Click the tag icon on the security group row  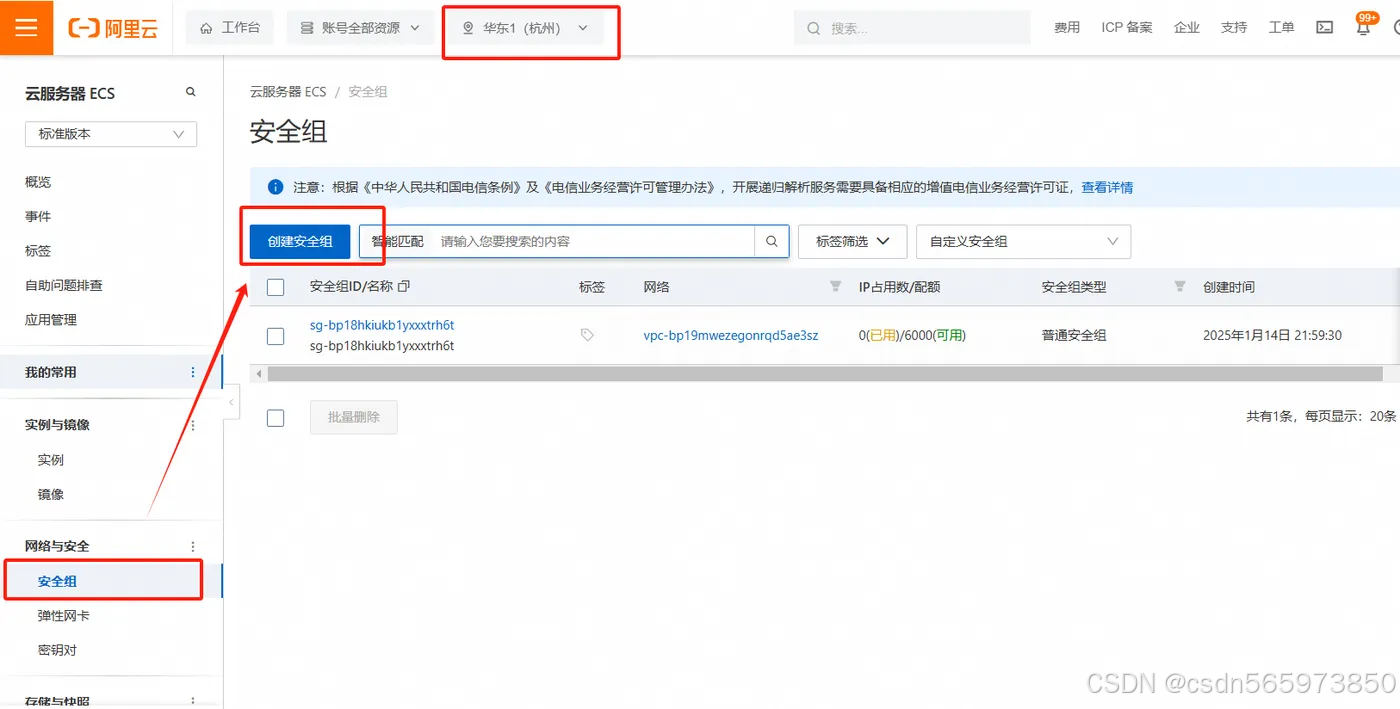[589, 335]
